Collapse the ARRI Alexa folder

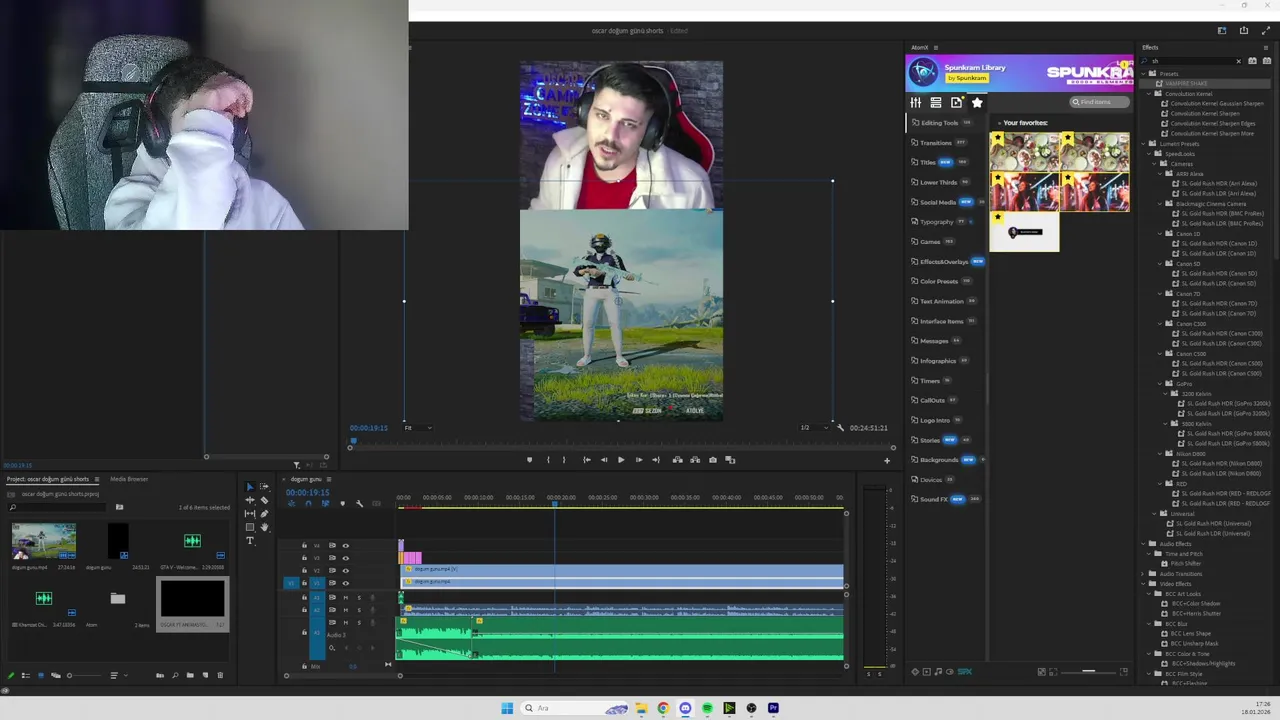coord(1160,174)
